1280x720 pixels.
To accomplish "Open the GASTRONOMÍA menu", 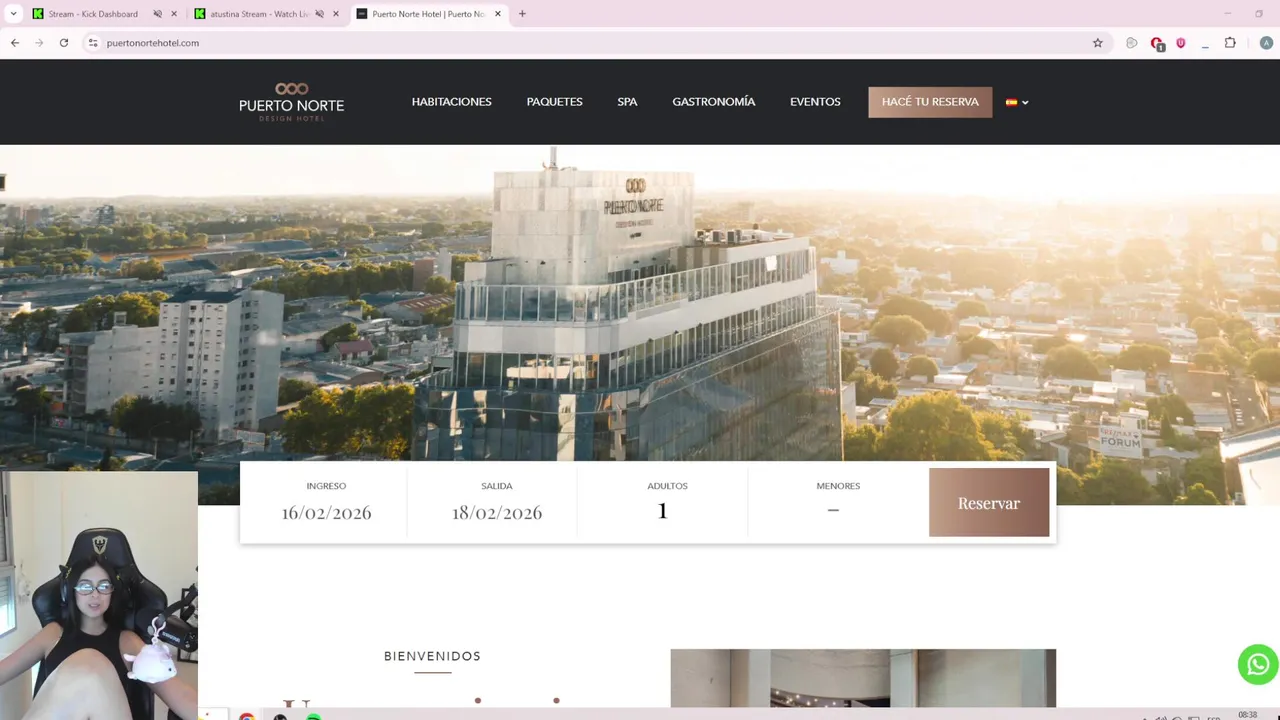I will coord(714,102).
